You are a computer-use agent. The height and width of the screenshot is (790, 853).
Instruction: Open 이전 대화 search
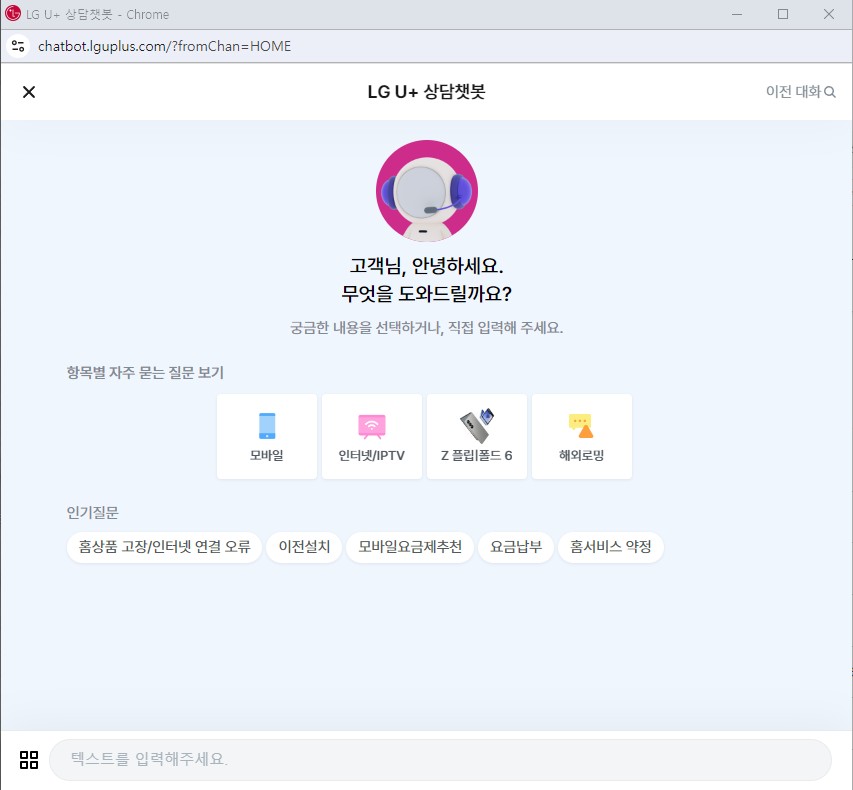800,91
